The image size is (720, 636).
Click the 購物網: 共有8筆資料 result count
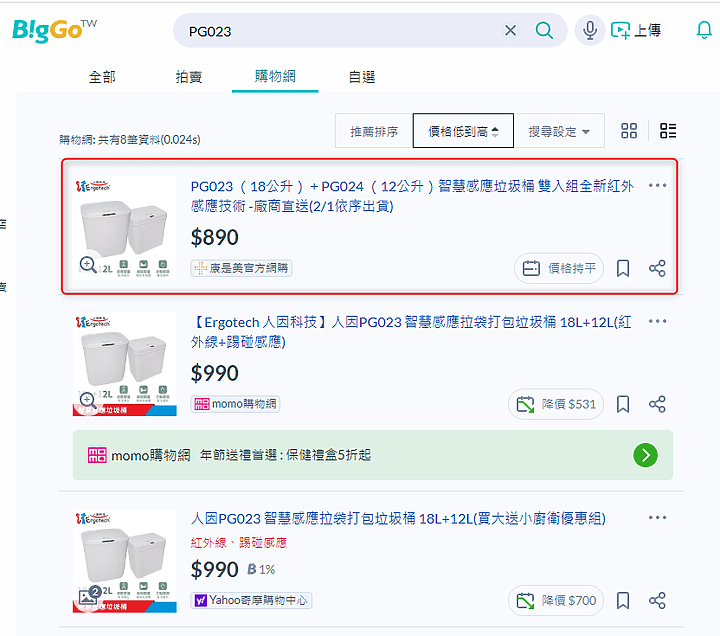[129, 140]
